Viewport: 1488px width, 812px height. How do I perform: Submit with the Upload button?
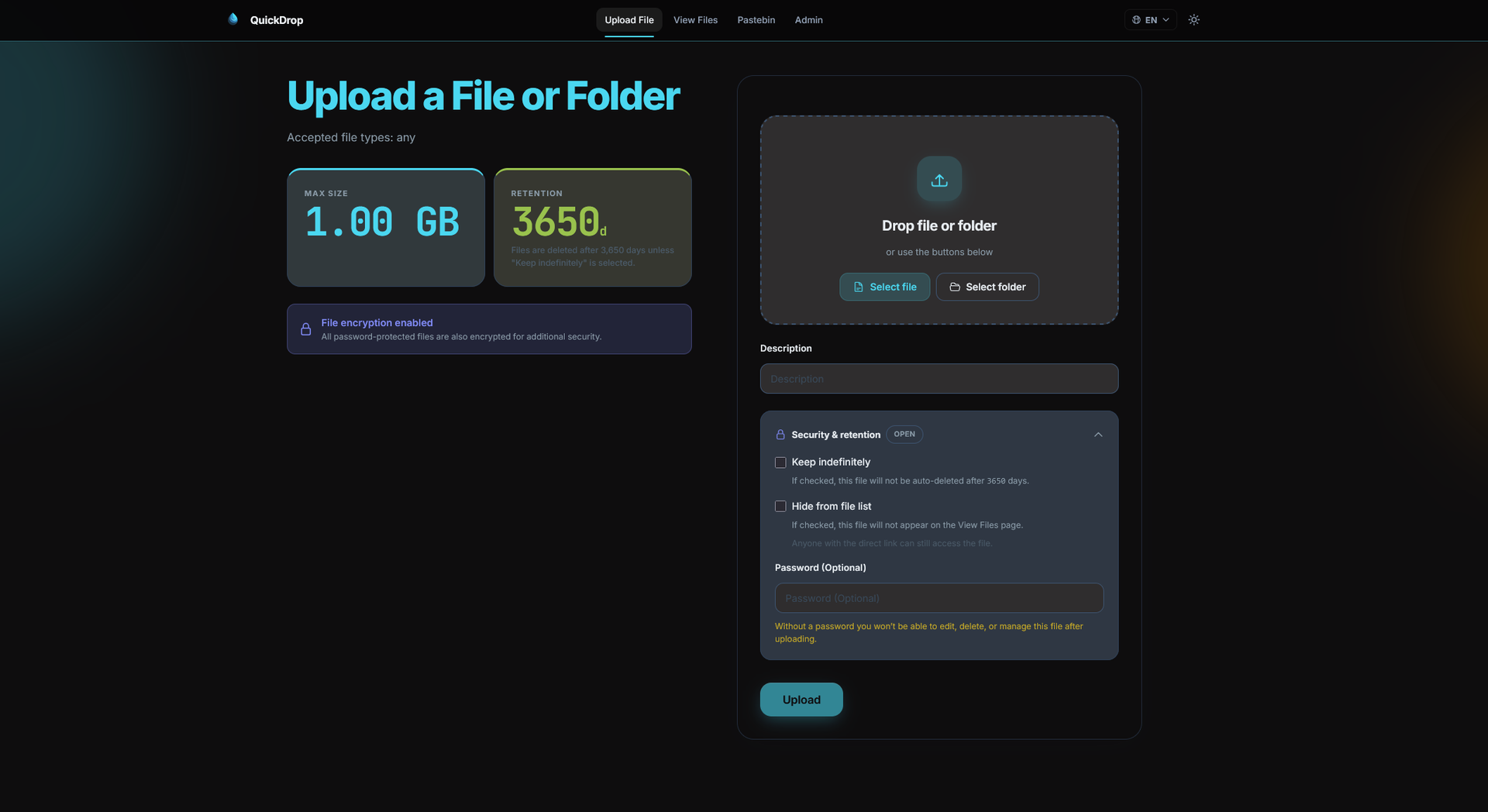[801, 700]
